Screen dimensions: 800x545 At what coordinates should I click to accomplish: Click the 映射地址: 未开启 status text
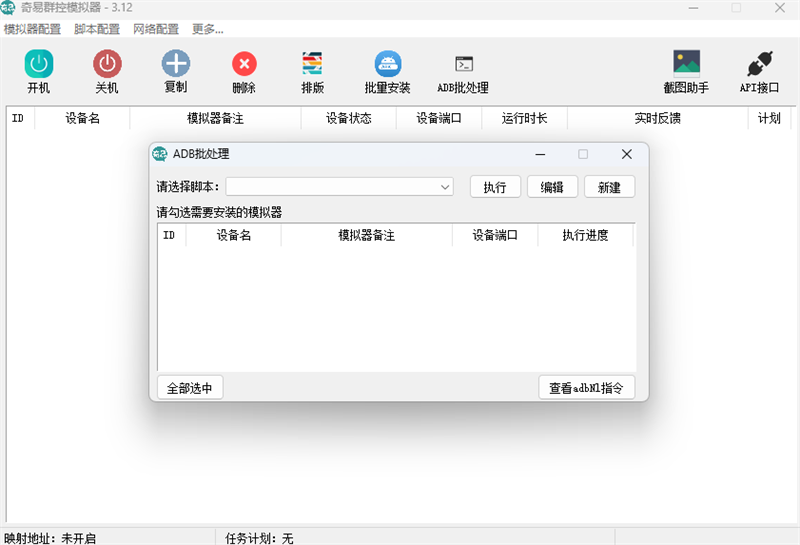(49, 538)
